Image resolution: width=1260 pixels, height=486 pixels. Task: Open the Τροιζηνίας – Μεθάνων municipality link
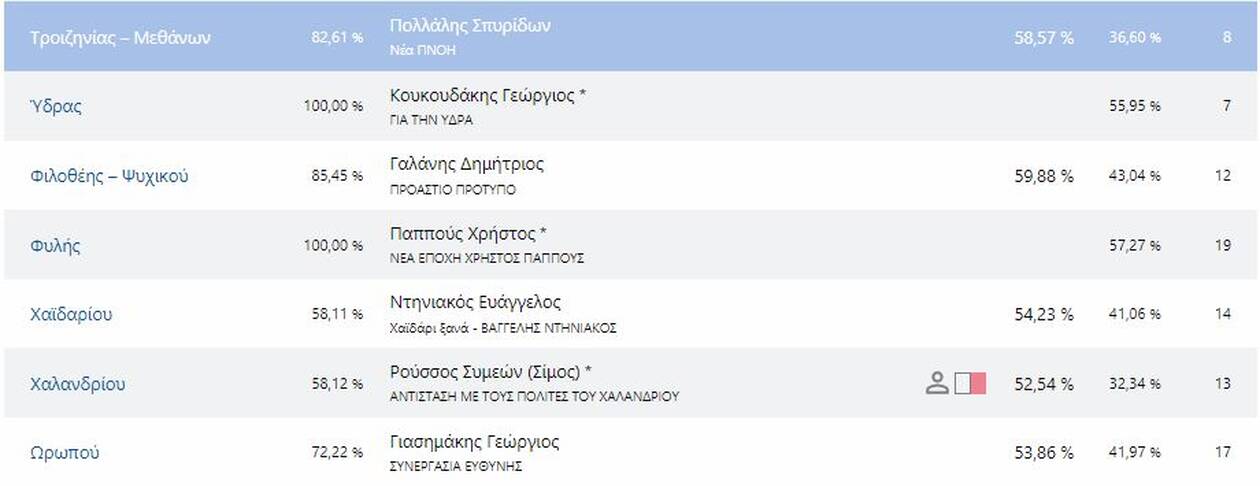[121, 38]
